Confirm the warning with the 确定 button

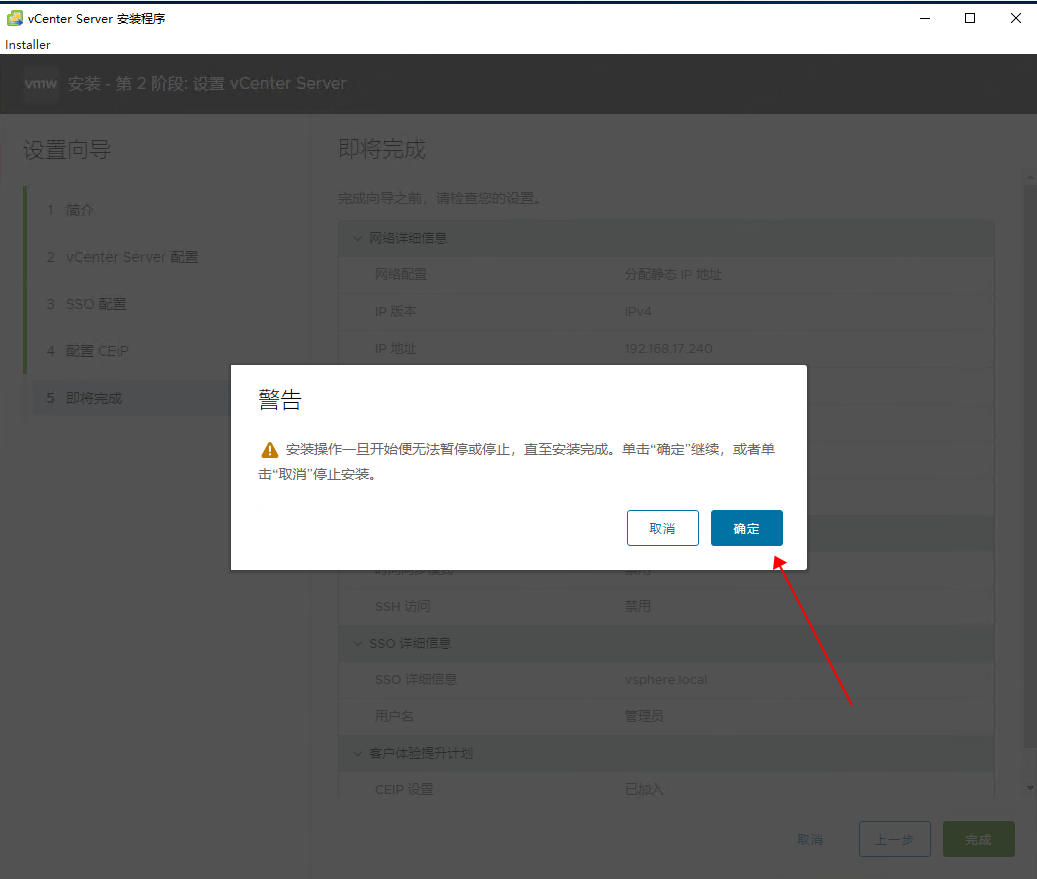[747, 528]
